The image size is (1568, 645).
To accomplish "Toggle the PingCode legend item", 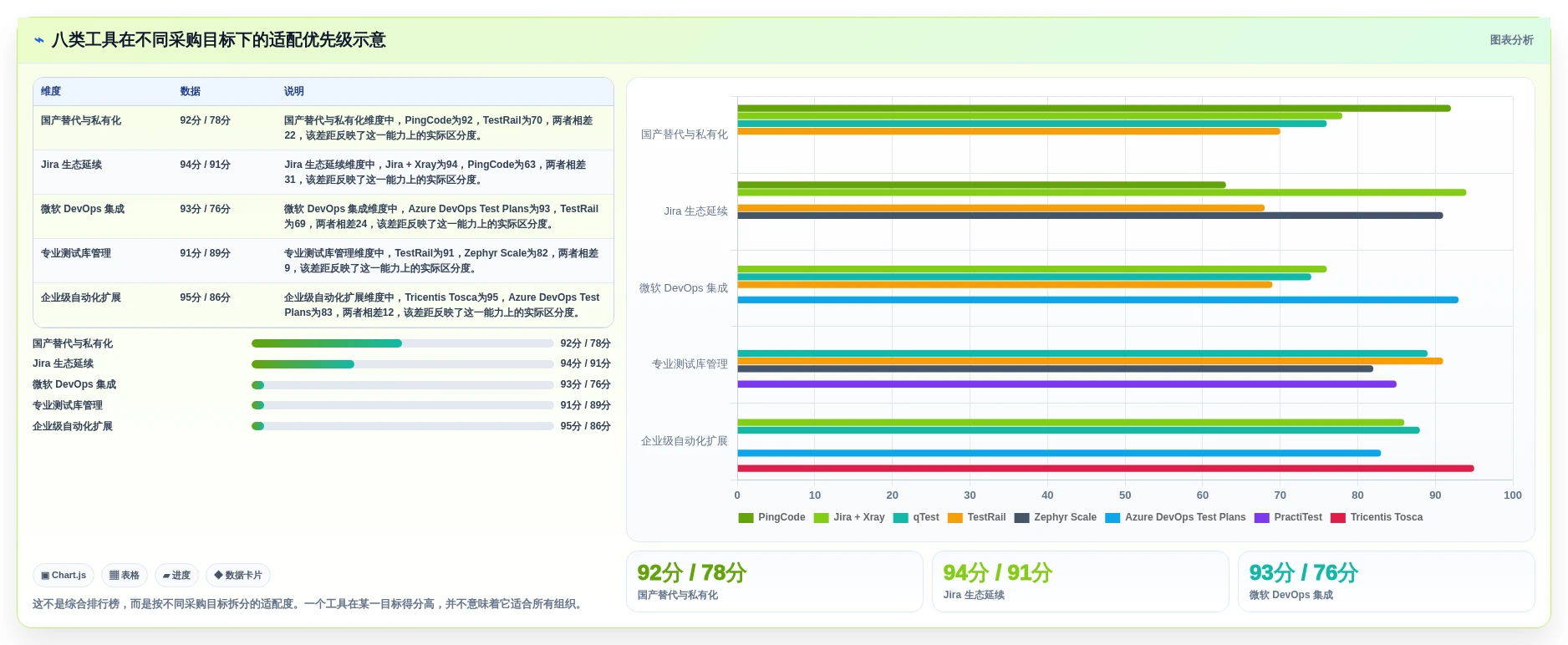I will [x=771, y=517].
